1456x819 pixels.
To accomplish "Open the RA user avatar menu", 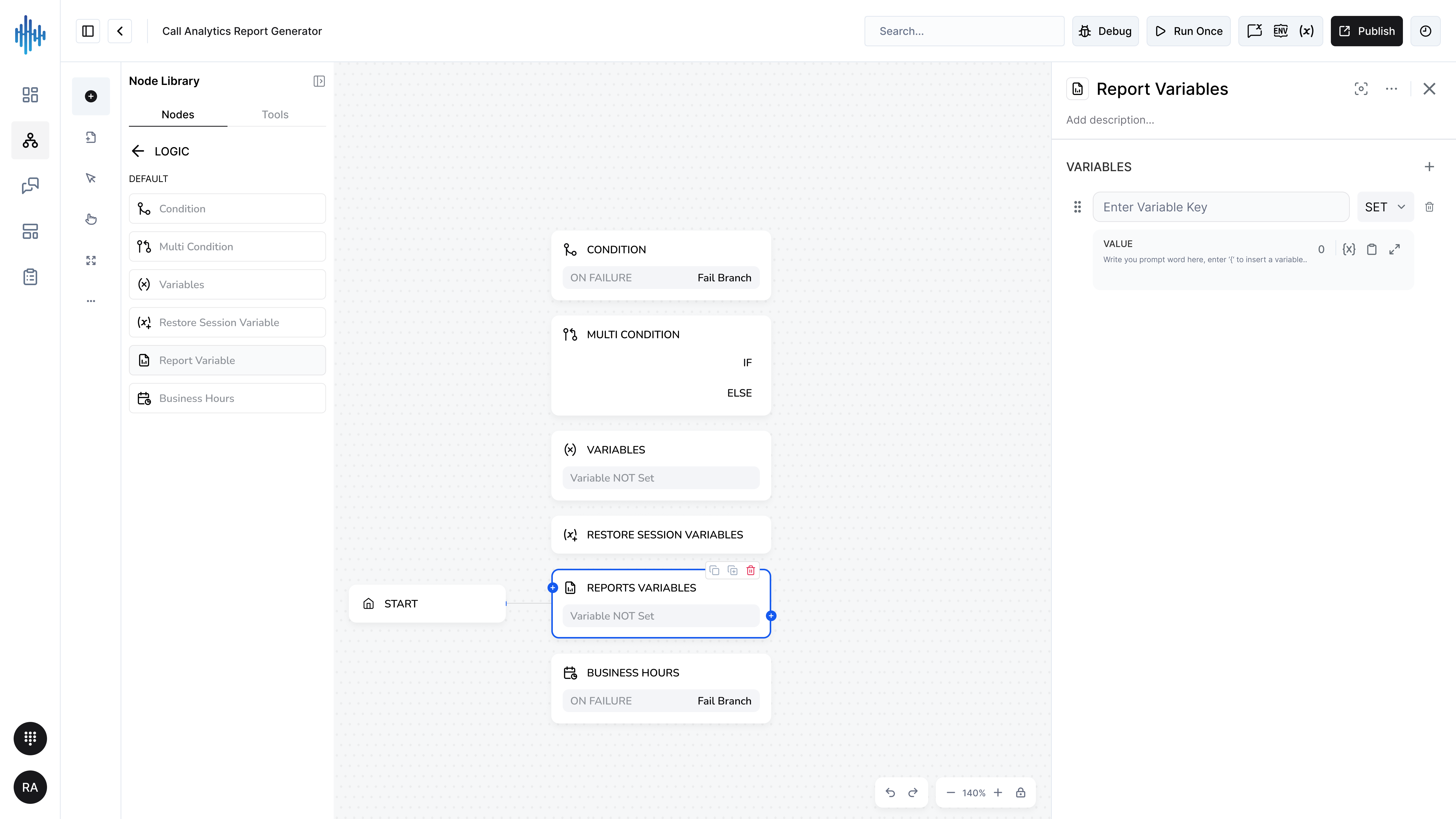I will pyautogui.click(x=30, y=787).
